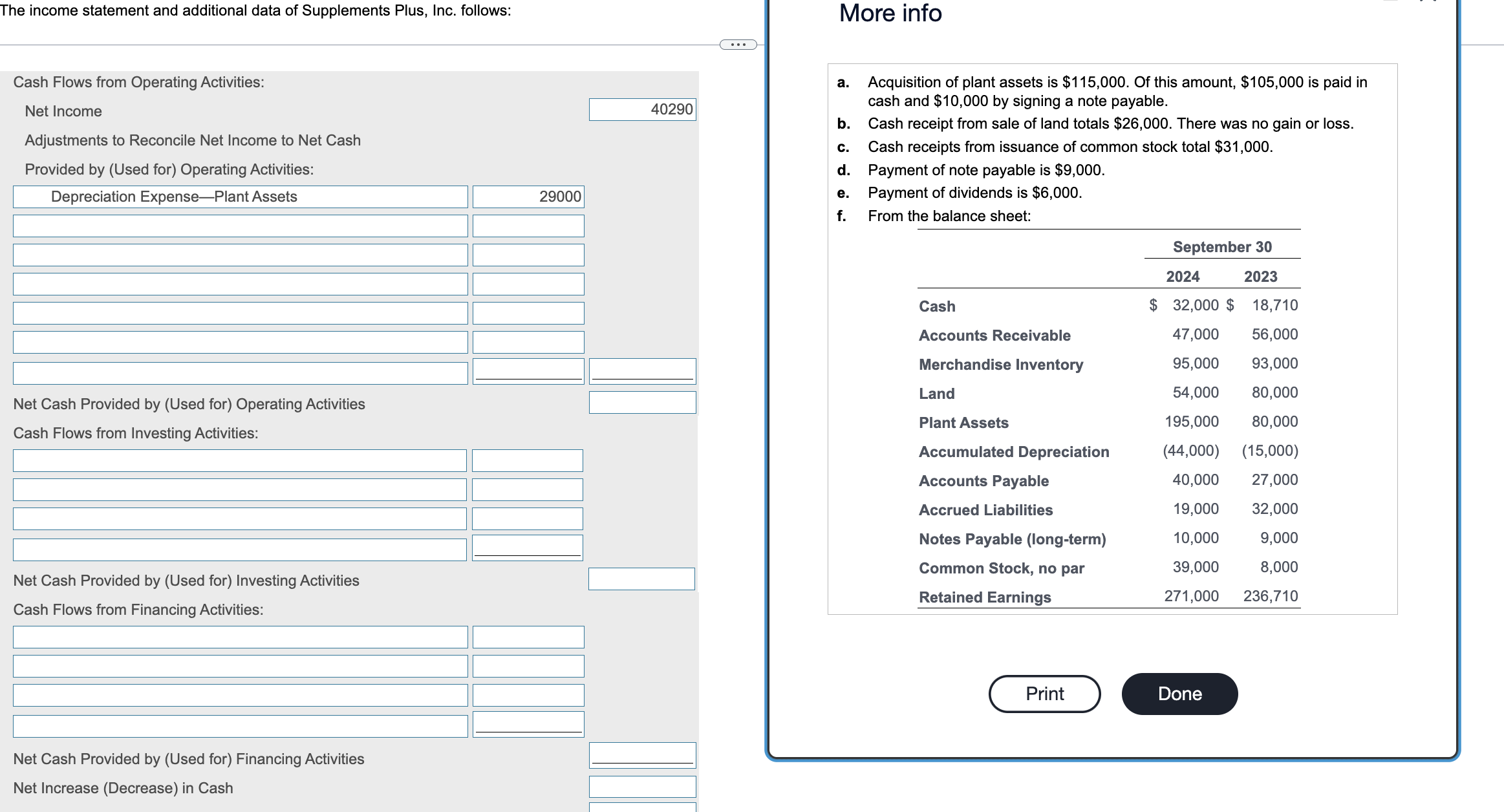Select the Net Increase (Decrease) in Cash field
The image size is (1504, 812).
(x=642, y=787)
